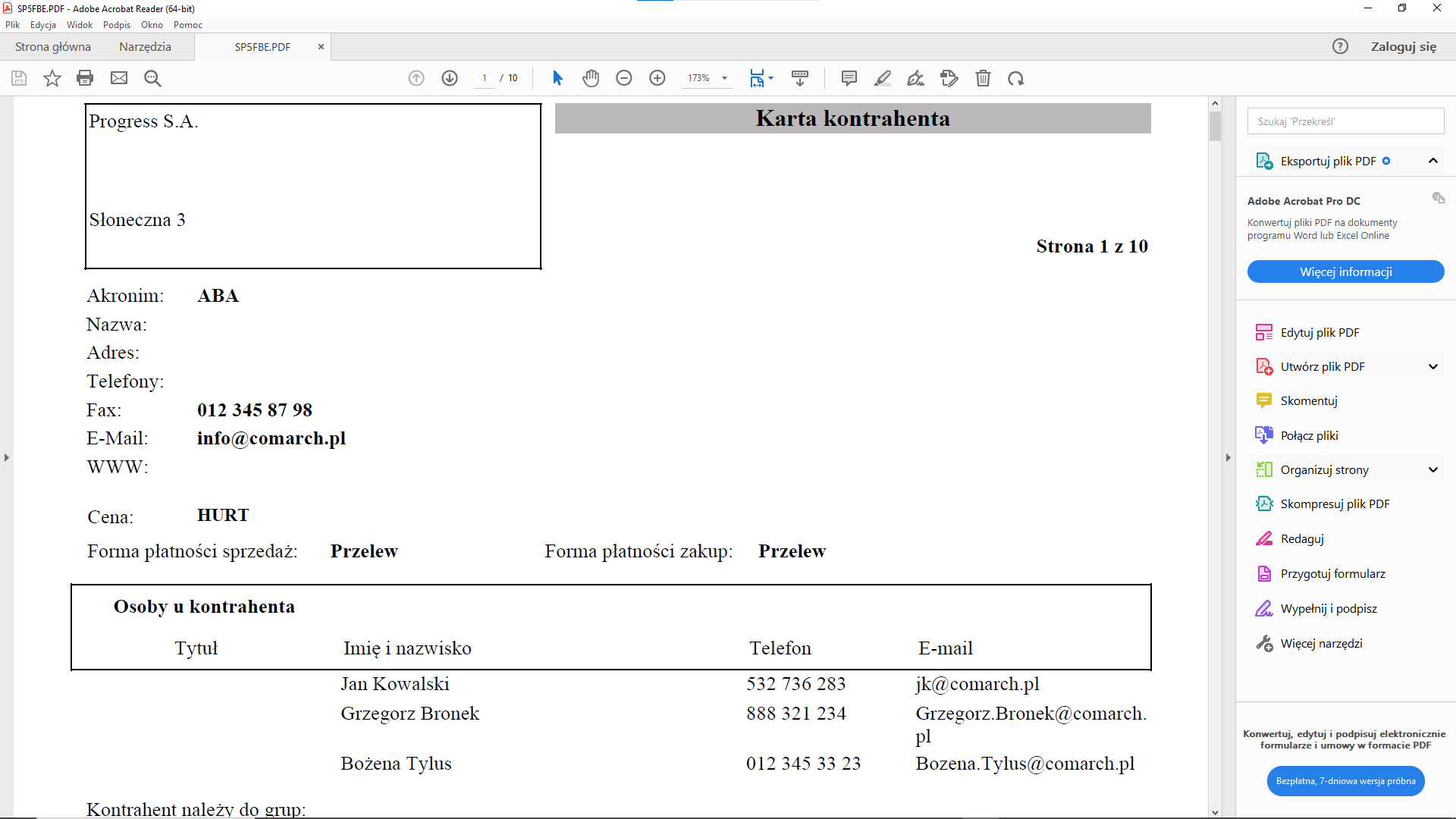Expand the Utwórz plik PDF options

(x=1433, y=366)
